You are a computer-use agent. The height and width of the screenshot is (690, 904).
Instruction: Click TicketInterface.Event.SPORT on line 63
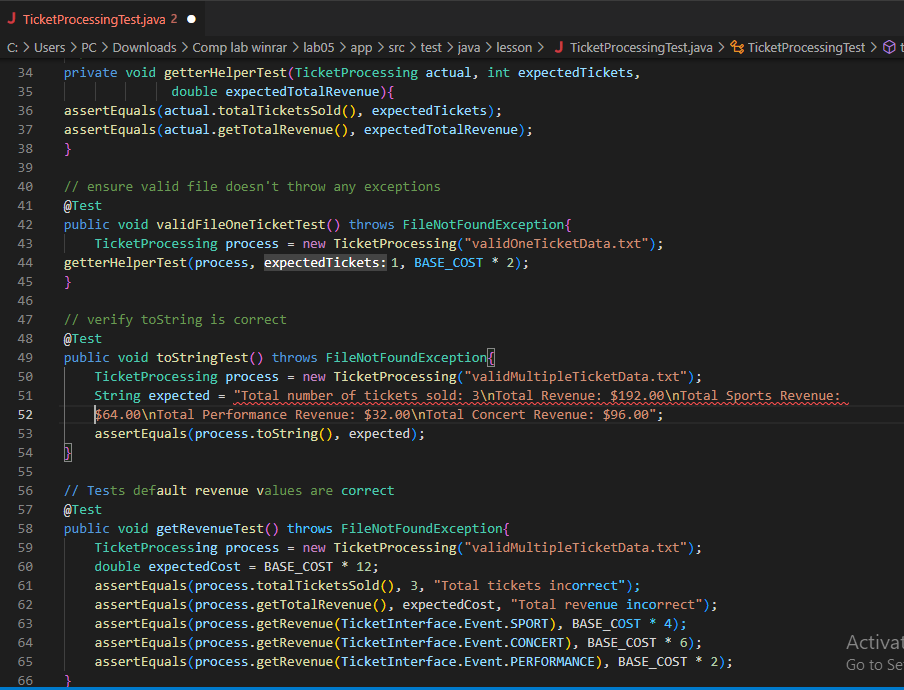click(445, 624)
